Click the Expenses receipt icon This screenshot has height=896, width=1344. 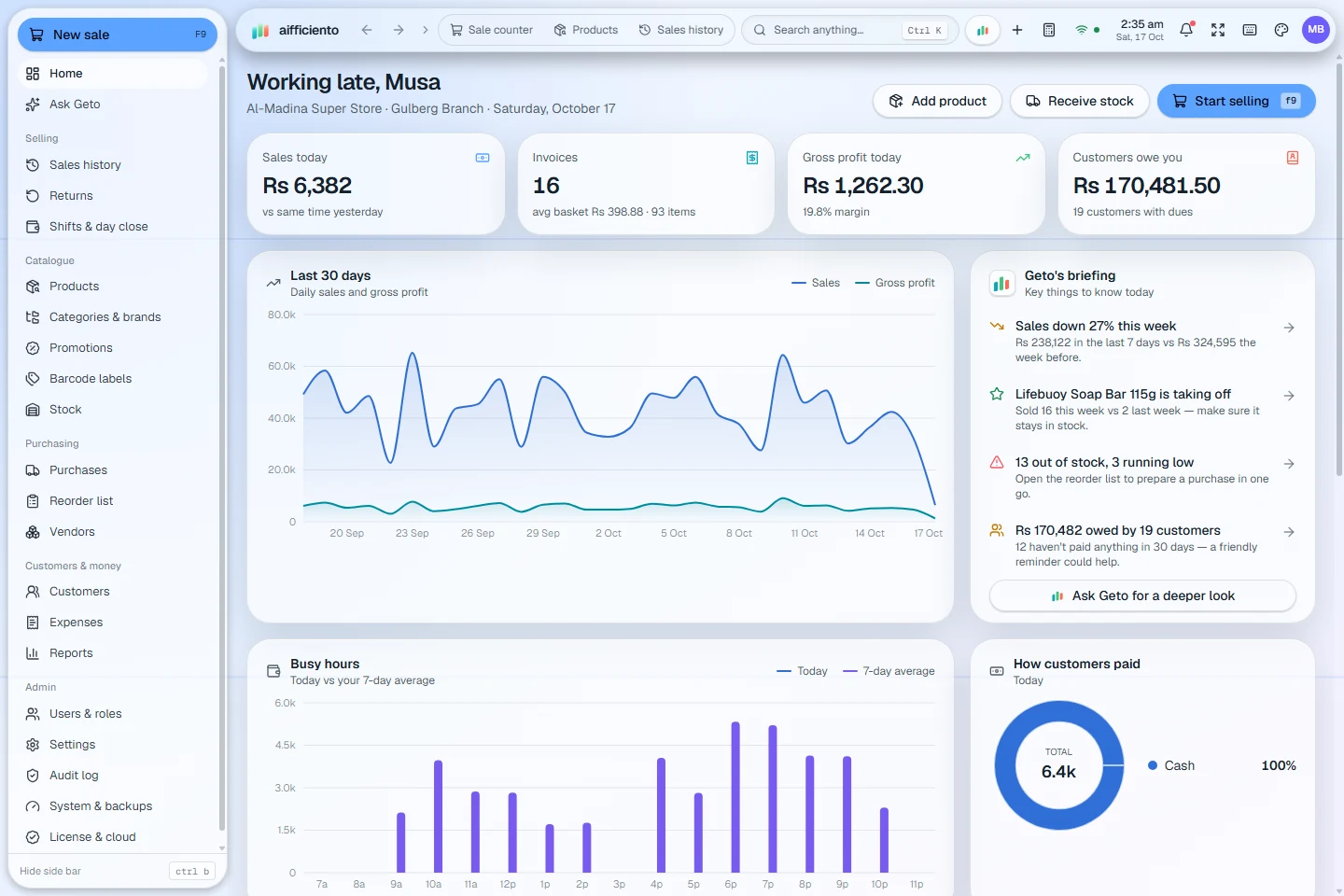click(x=33, y=623)
